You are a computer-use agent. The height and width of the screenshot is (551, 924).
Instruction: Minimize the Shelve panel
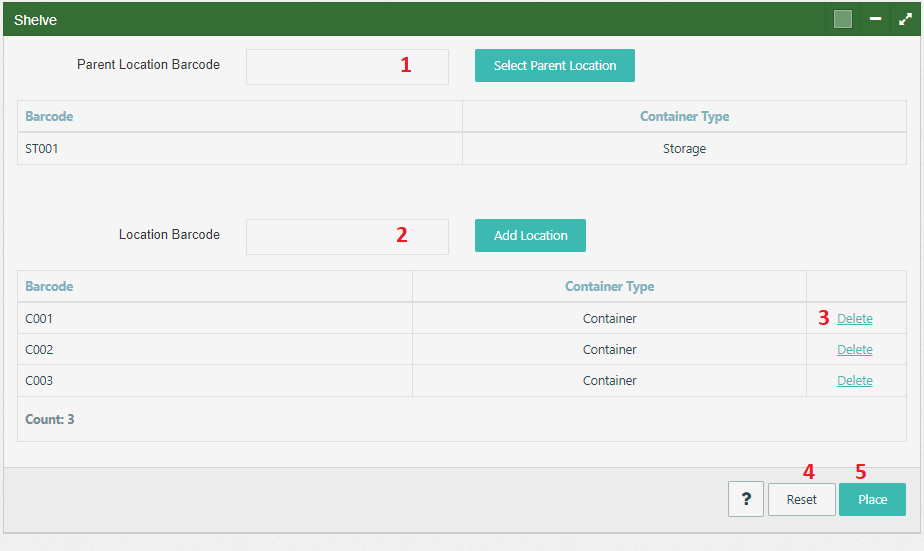(x=875, y=19)
